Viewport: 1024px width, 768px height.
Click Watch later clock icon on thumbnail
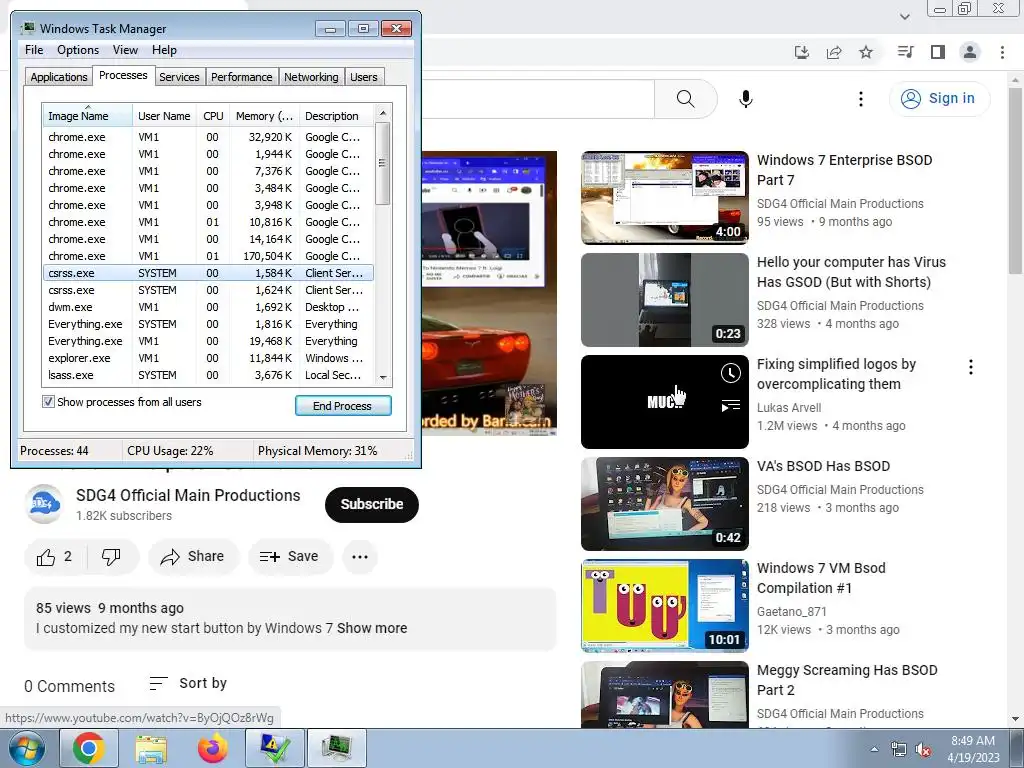point(730,373)
